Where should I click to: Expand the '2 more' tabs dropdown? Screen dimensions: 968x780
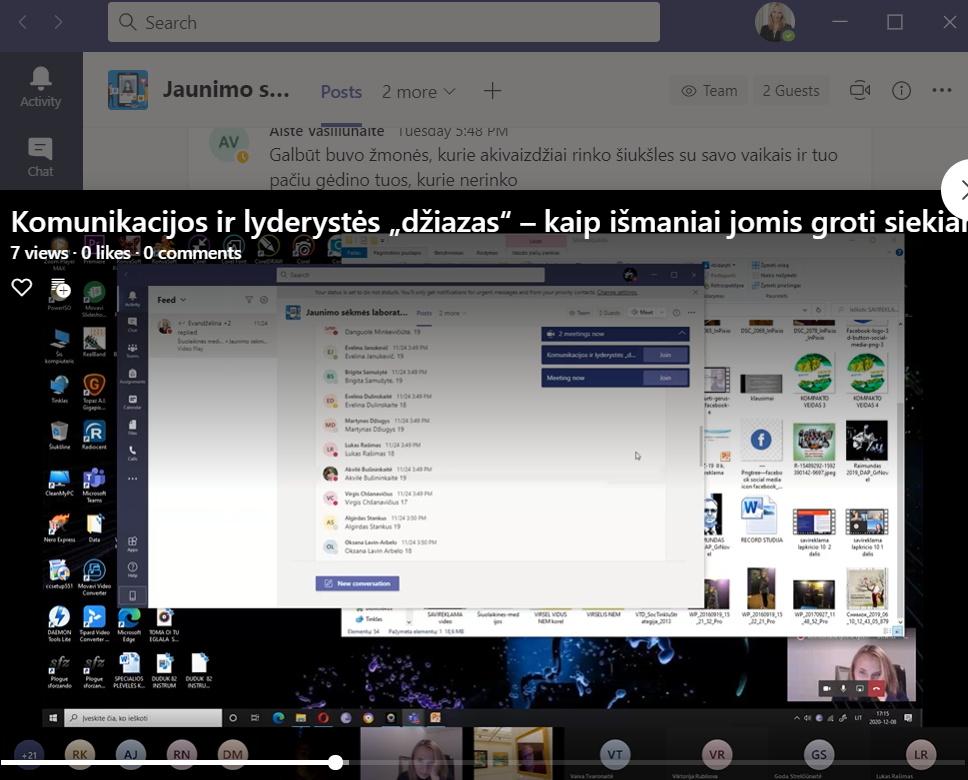(419, 91)
